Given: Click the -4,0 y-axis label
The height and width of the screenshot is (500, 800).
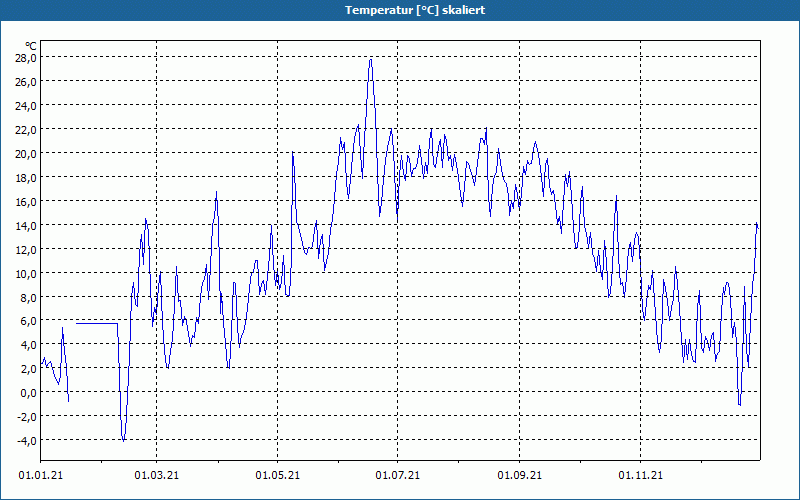Looking at the screenshot, I should click(x=27, y=441).
